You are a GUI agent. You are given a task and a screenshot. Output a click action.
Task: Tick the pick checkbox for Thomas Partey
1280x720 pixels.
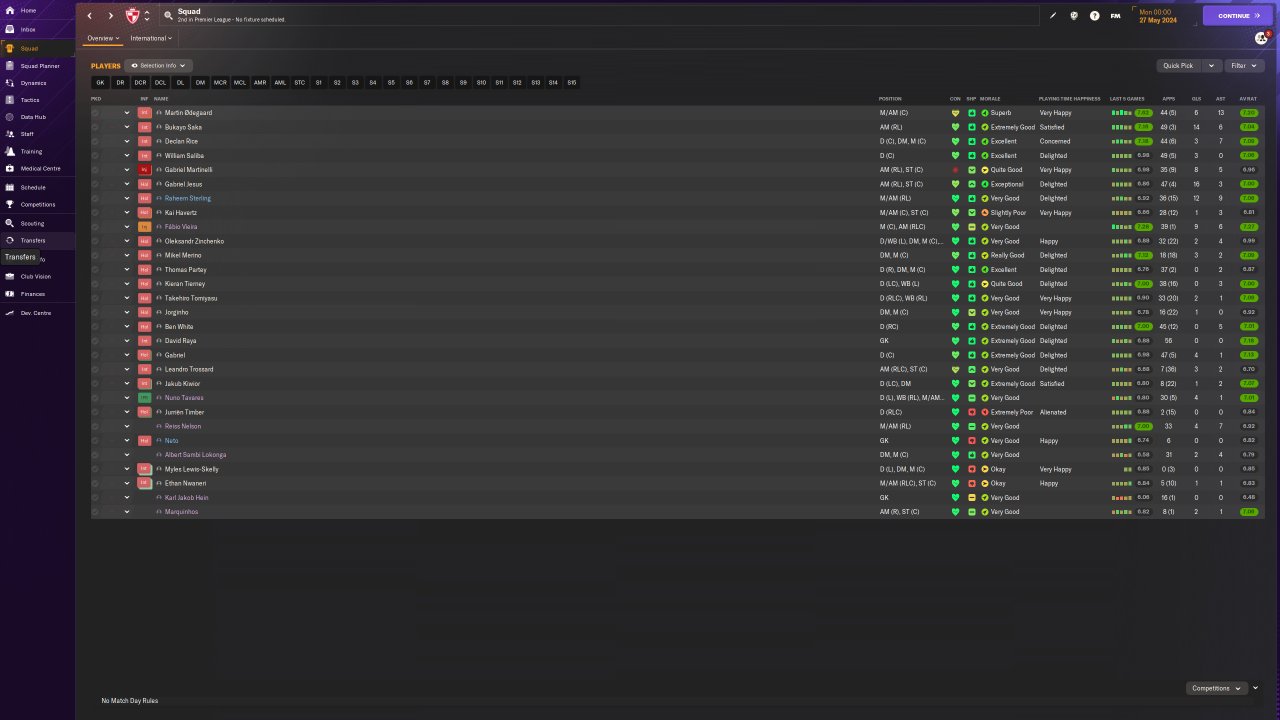[95, 270]
